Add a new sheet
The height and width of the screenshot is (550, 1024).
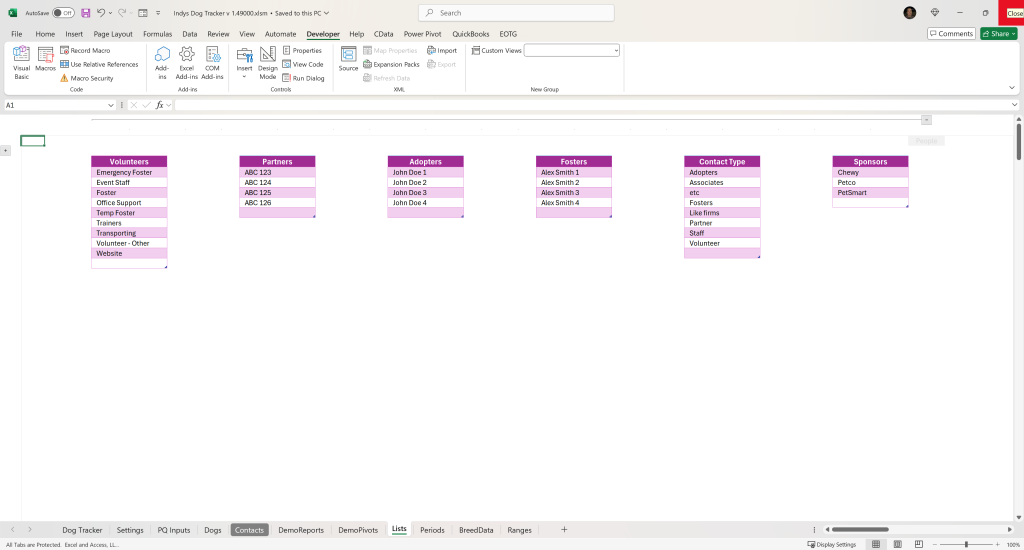tap(564, 530)
